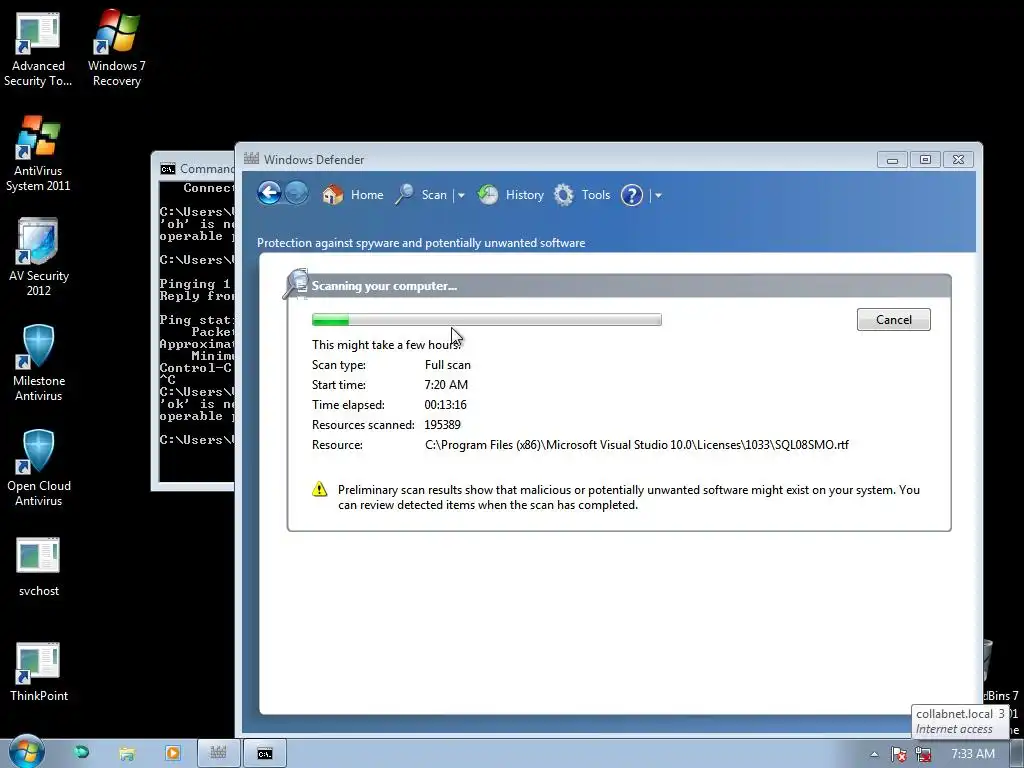Viewport: 1024px width, 768px height.
Task: Open the Open Cloud Antivirus shield icon
Action: coord(39,468)
